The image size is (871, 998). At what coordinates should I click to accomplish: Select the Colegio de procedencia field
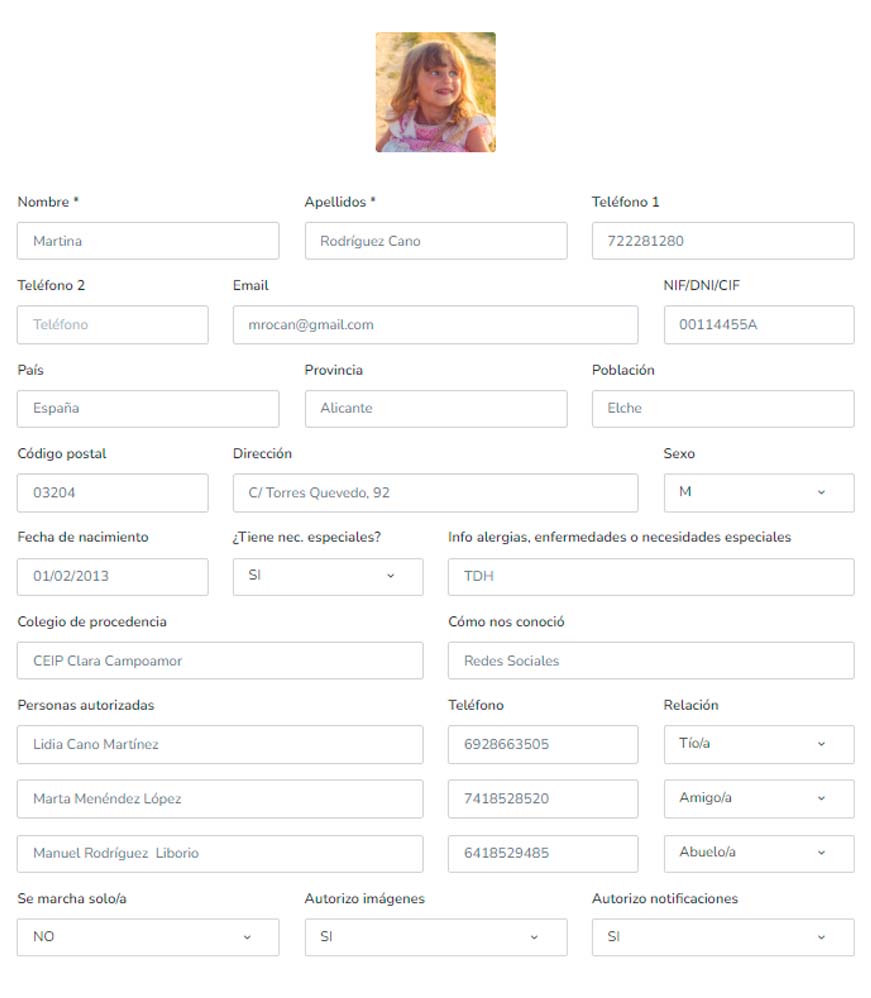[x=220, y=661]
